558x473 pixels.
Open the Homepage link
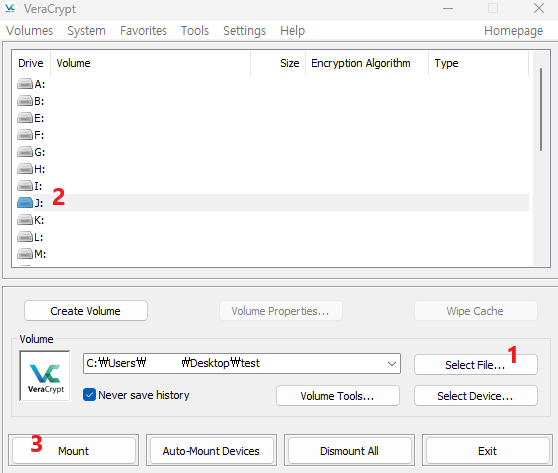pos(514,31)
